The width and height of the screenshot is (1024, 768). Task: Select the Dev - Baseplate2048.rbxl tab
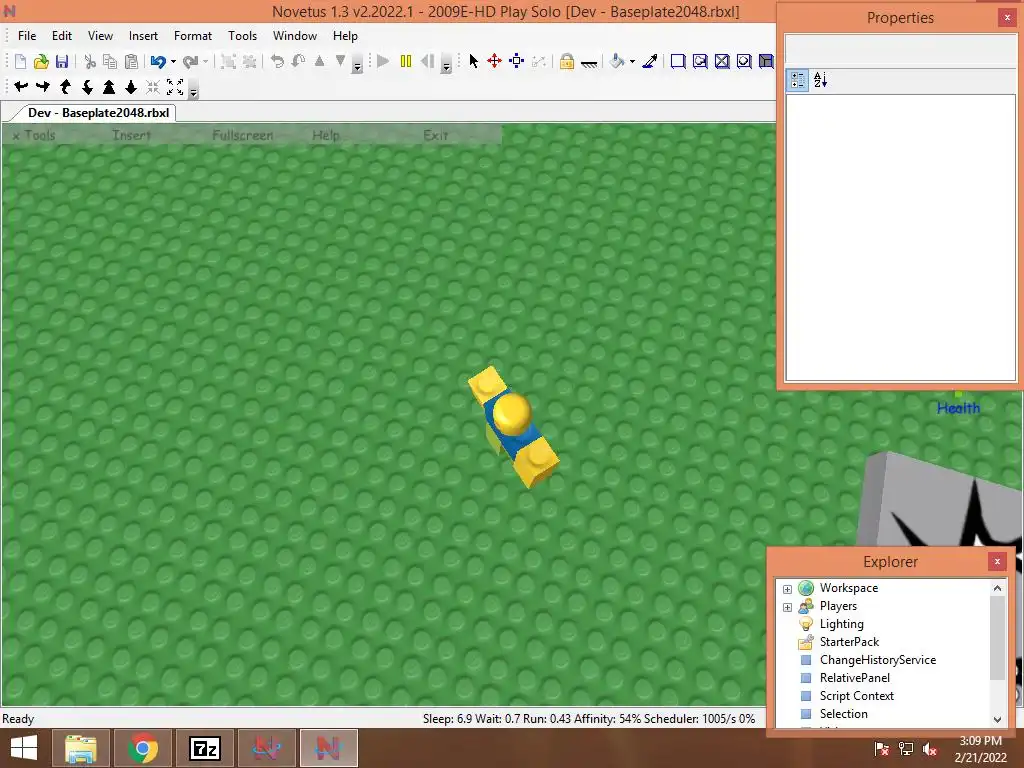[98, 112]
